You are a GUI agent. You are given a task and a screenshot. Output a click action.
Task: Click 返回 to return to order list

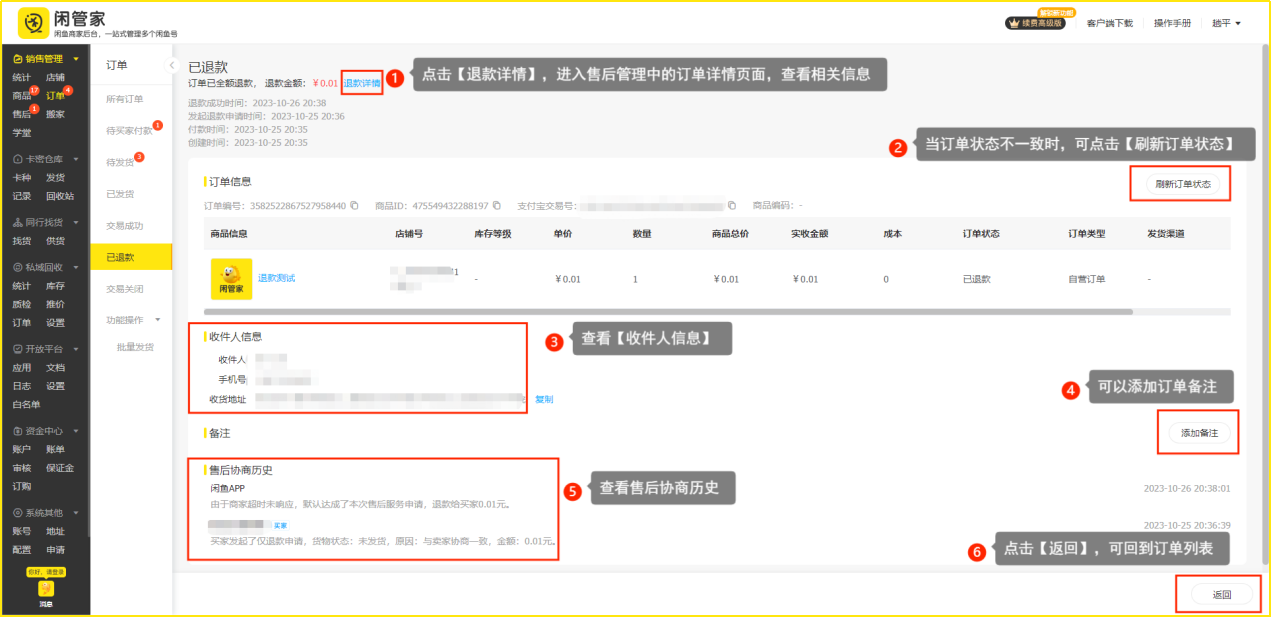(x=1221, y=595)
